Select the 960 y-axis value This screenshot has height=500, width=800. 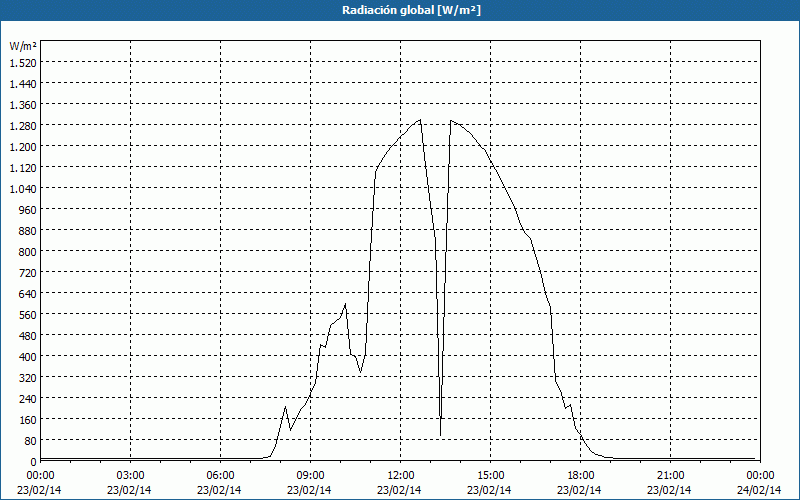click(28, 210)
